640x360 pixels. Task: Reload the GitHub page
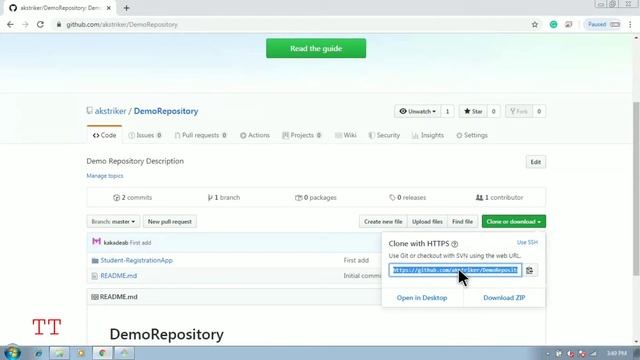[40, 24]
